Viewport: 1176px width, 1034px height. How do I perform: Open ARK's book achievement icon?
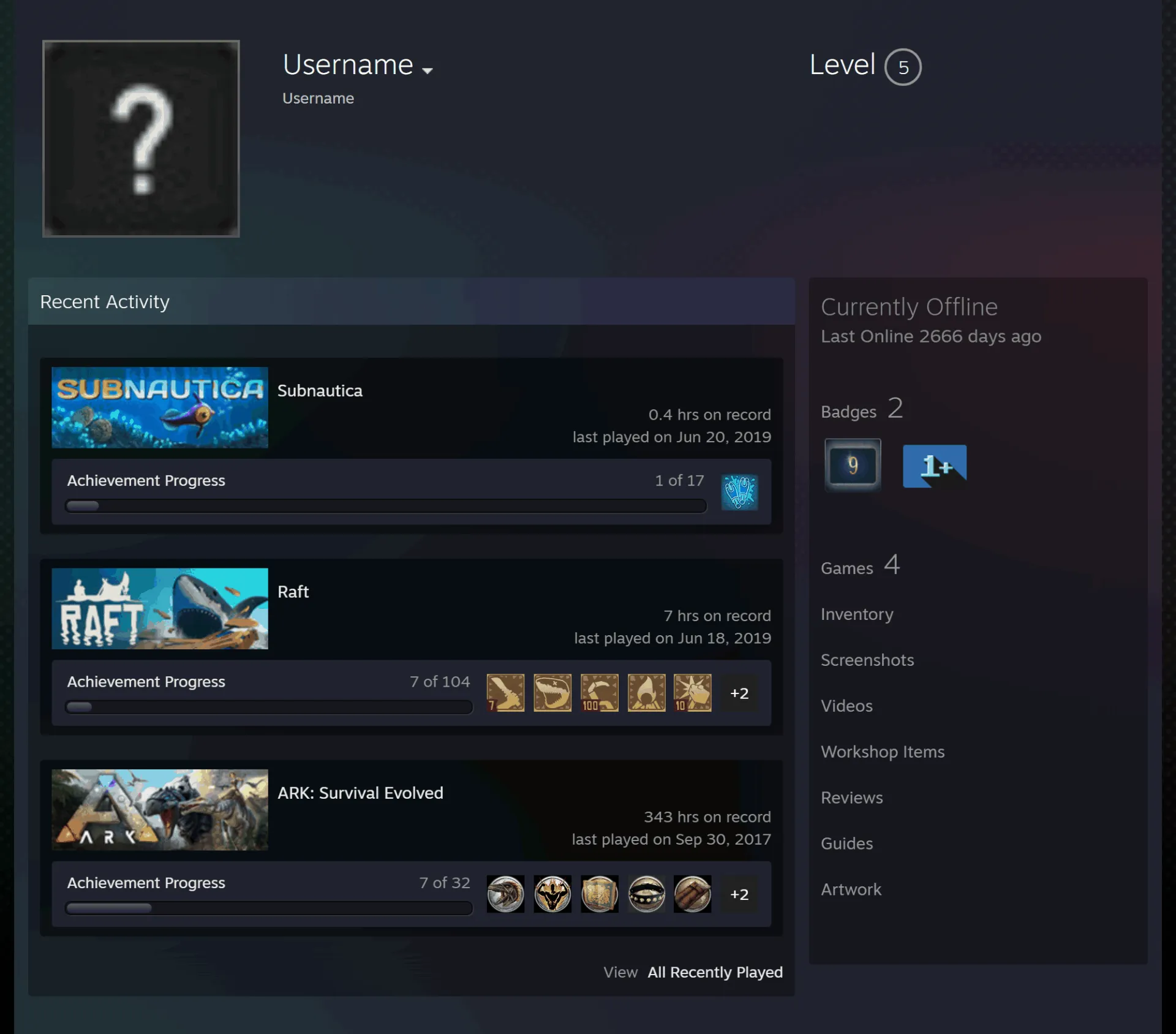tap(600, 894)
